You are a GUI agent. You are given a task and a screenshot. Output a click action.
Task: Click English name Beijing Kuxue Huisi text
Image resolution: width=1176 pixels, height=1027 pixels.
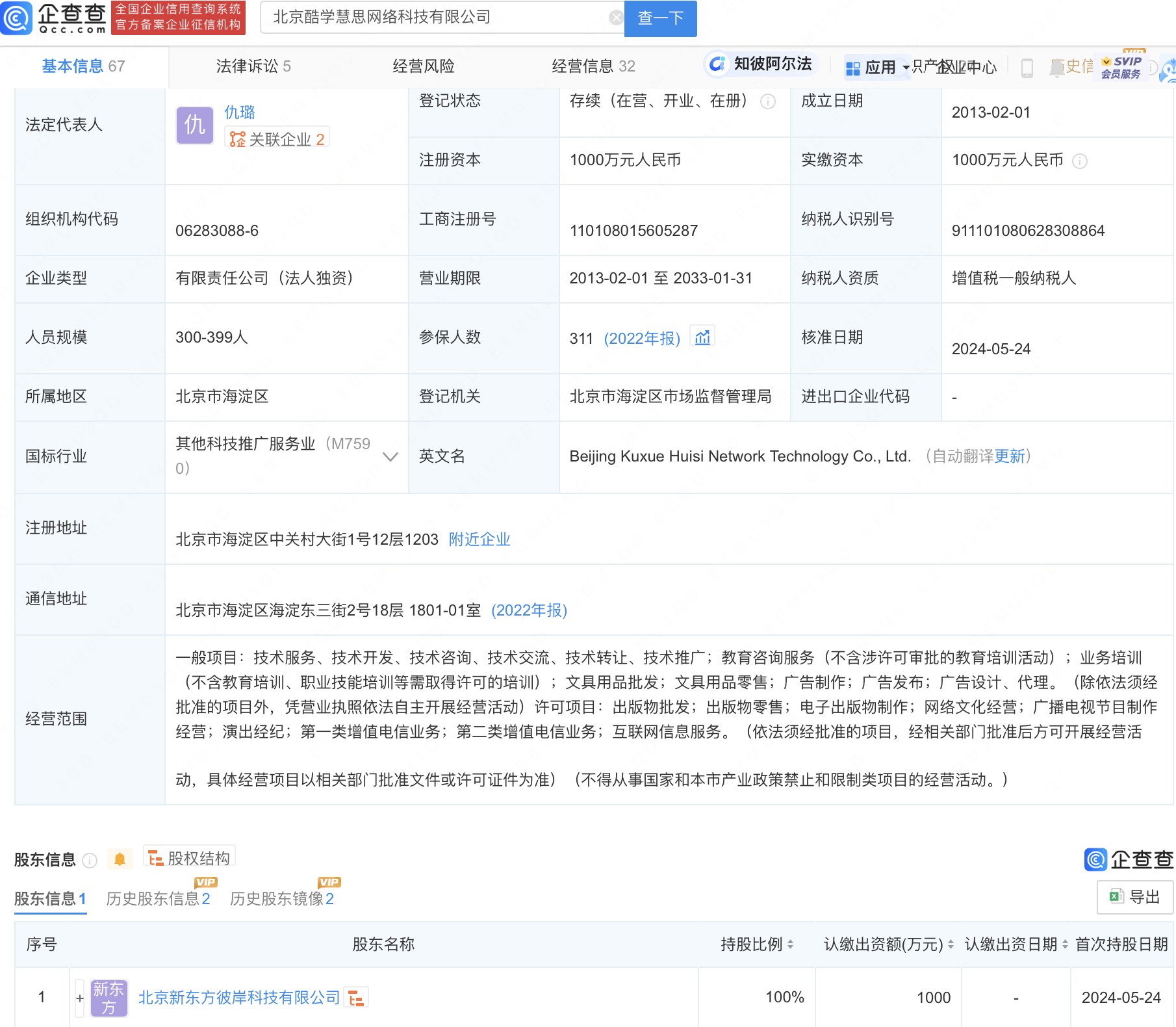(740, 456)
